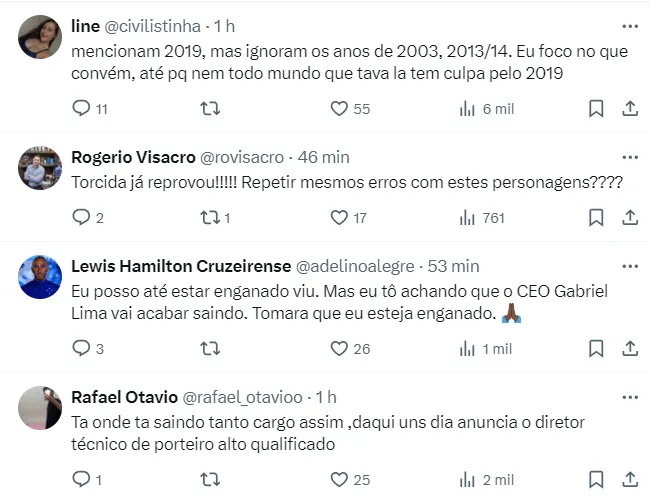This screenshot has width=650, height=502.
Task: Click Rafael Otavio's profile avatar
Action: (x=40, y=408)
